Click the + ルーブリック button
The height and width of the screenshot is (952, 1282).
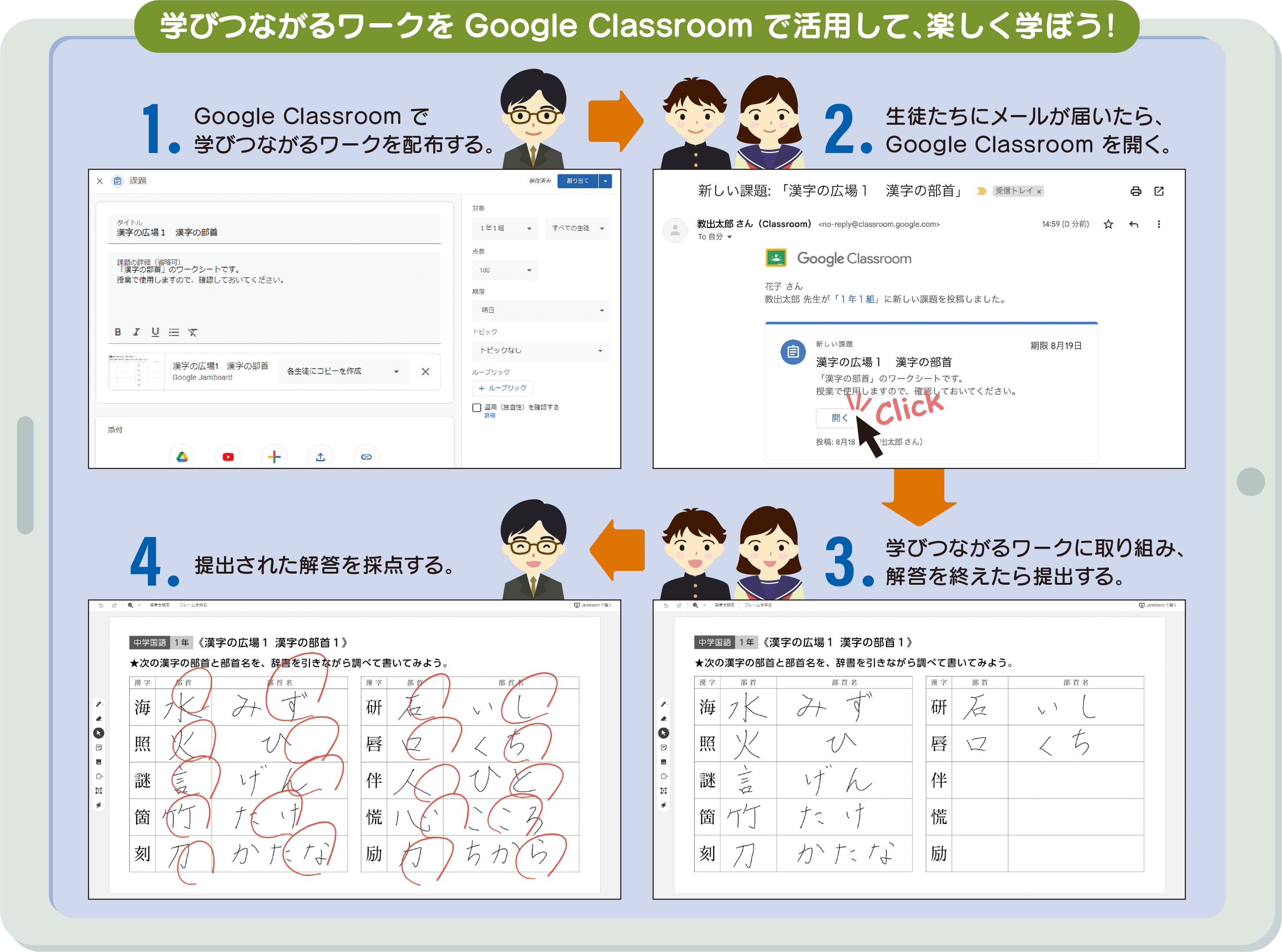click(503, 388)
